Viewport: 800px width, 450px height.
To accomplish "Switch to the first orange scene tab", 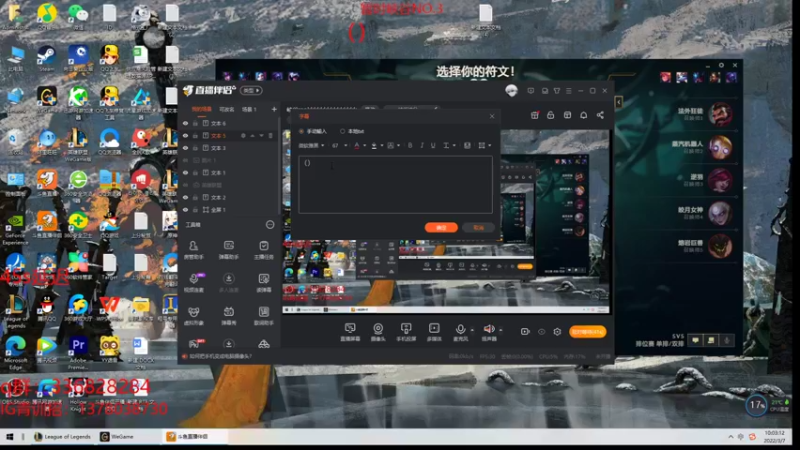I will (202, 109).
